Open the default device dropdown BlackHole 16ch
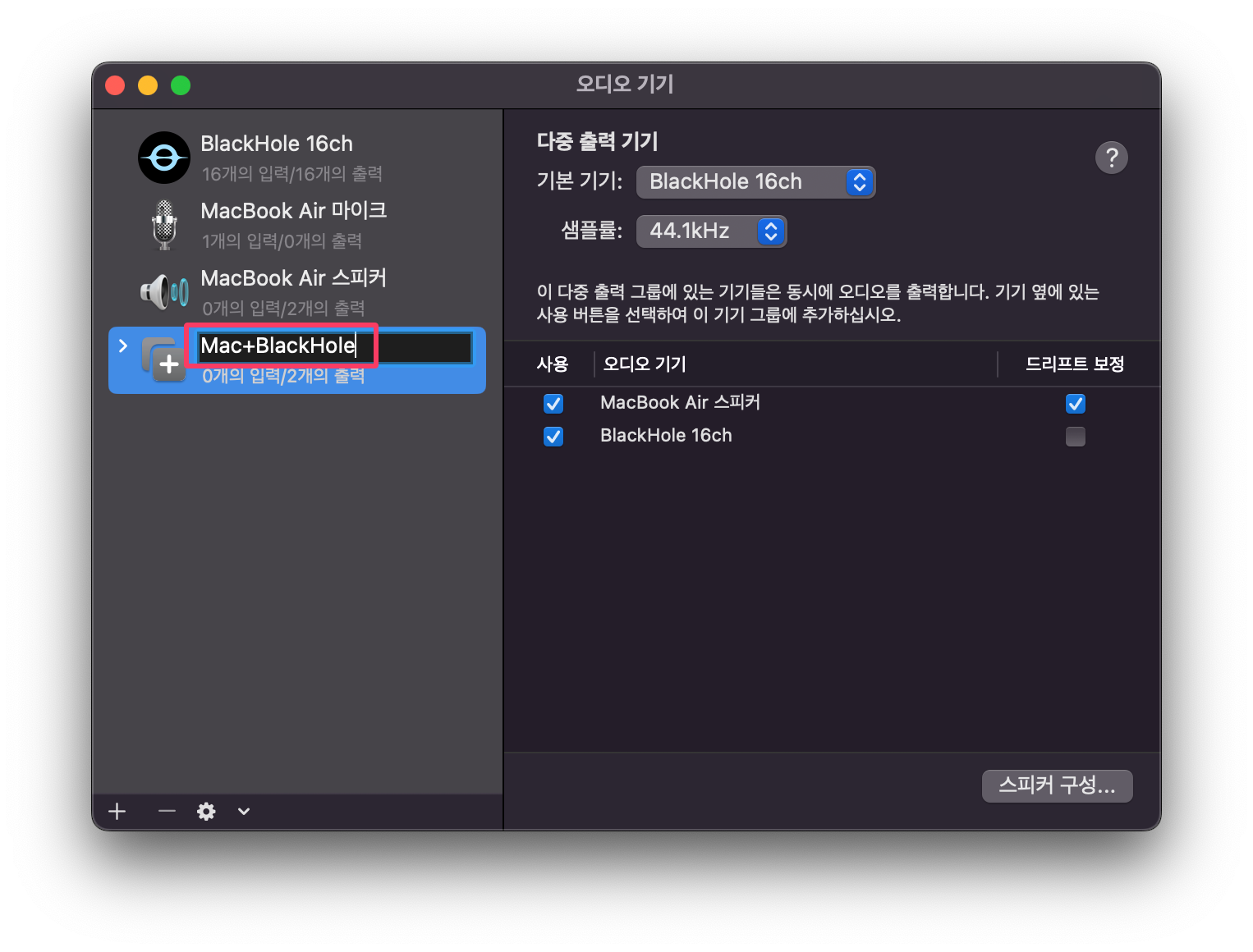Viewport: 1253px width, 952px height. pos(755,182)
